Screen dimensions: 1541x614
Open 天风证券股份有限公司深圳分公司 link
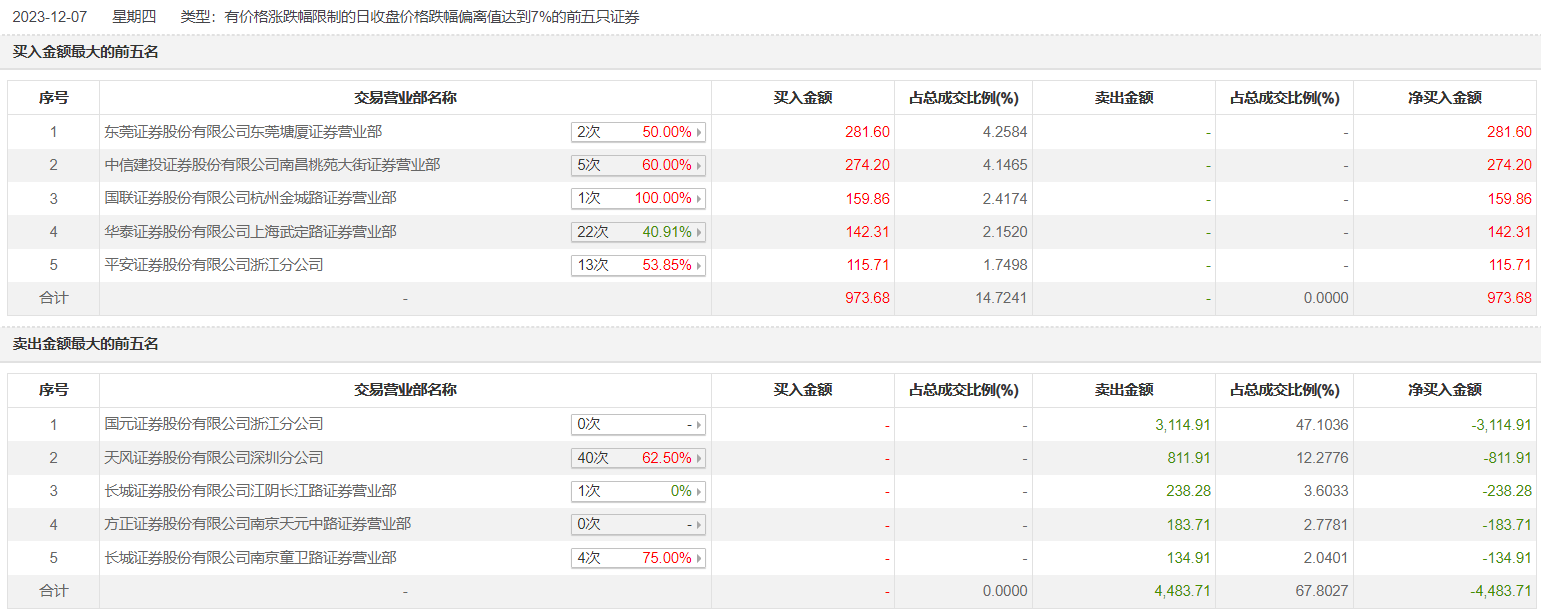pos(214,458)
